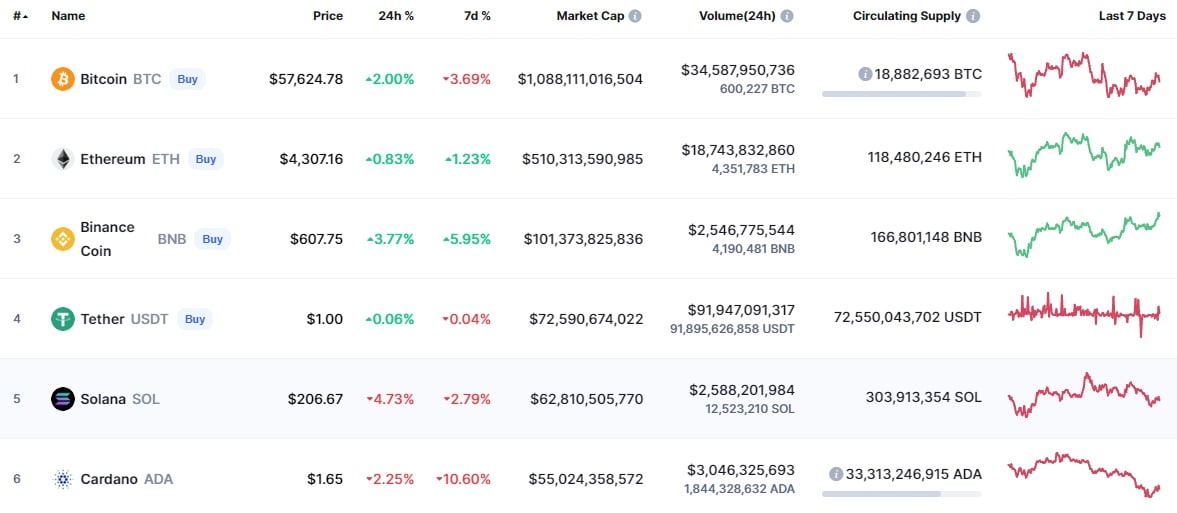
Task: Click Bitcoin volume $34,587,950,736
Action: tap(738, 70)
